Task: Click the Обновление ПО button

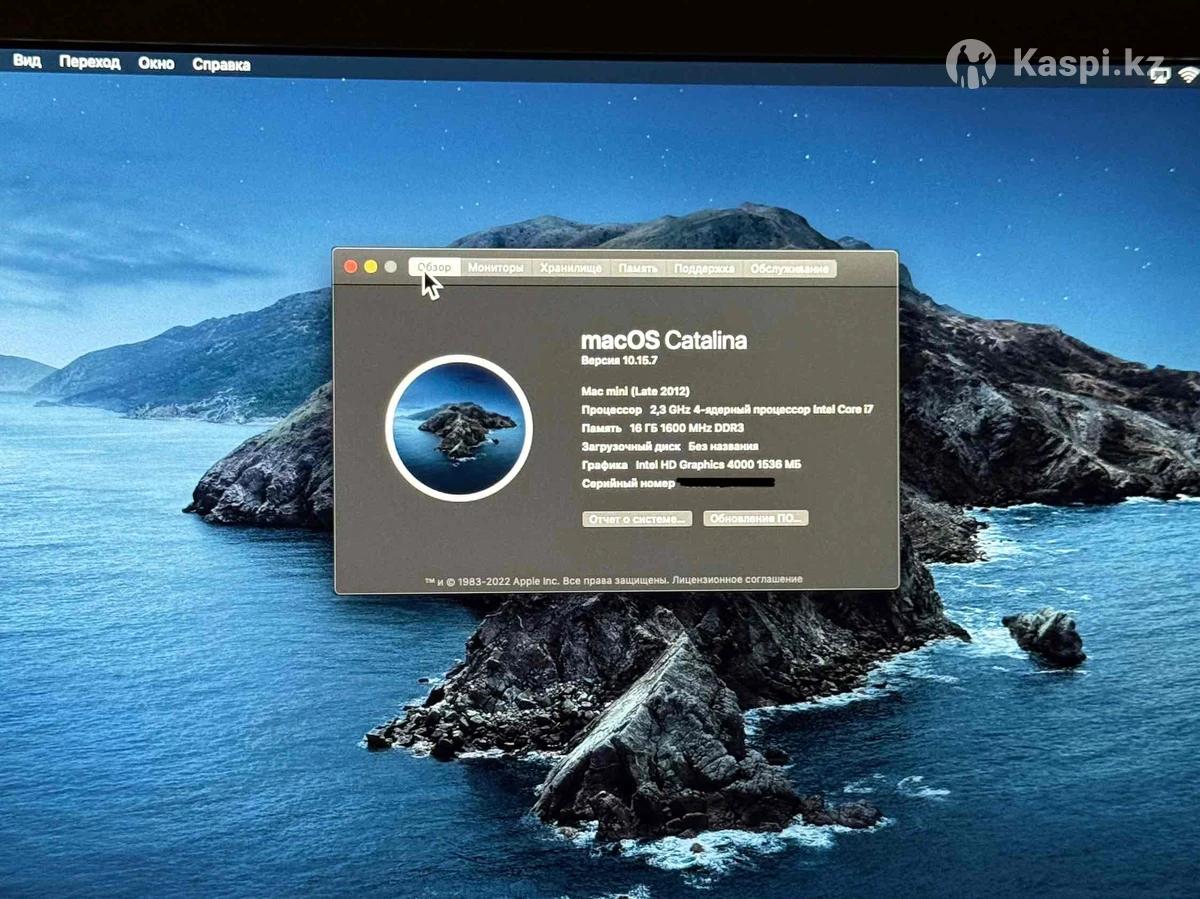Action: (x=755, y=519)
